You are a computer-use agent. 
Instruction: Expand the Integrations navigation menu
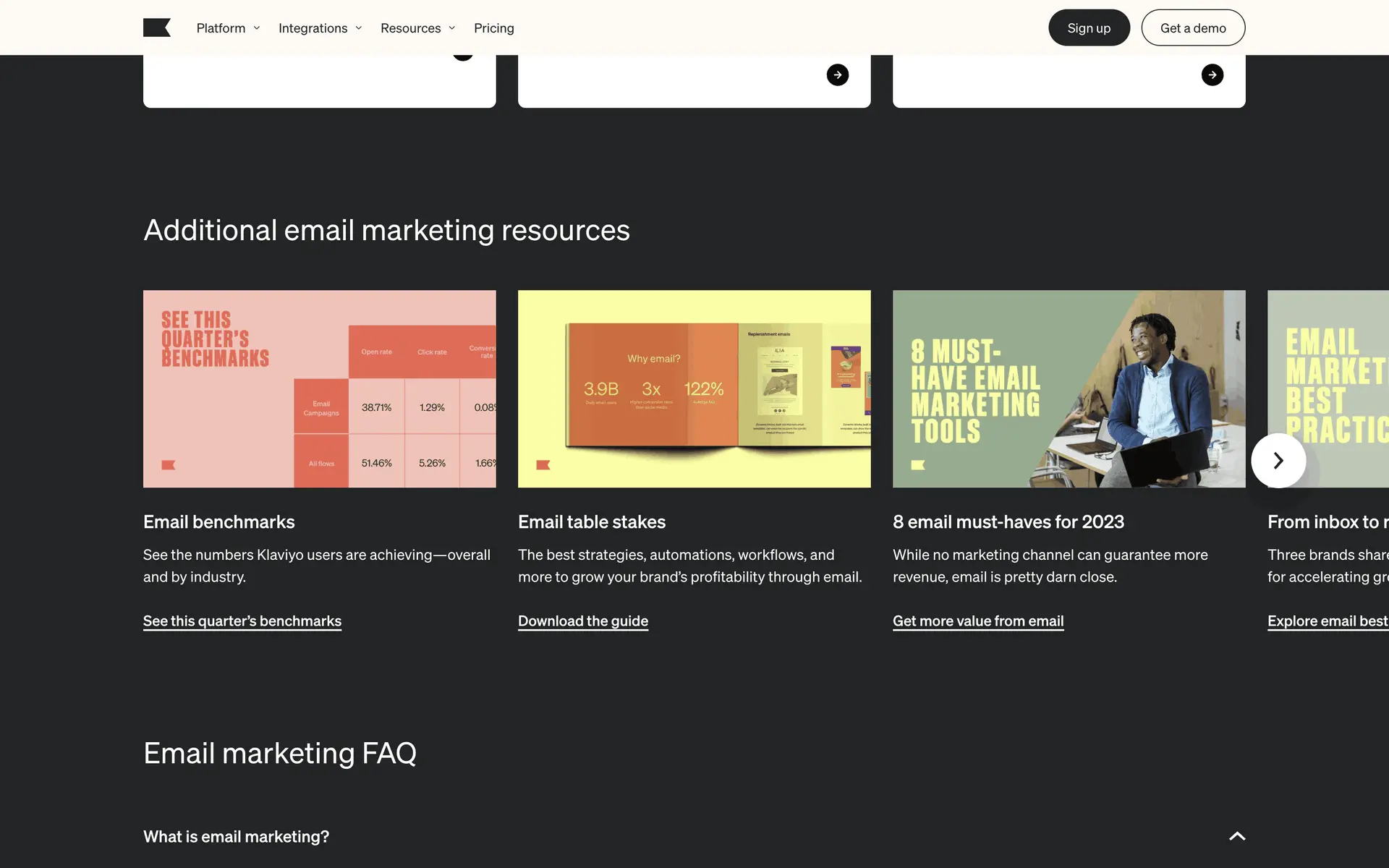(320, 28)
